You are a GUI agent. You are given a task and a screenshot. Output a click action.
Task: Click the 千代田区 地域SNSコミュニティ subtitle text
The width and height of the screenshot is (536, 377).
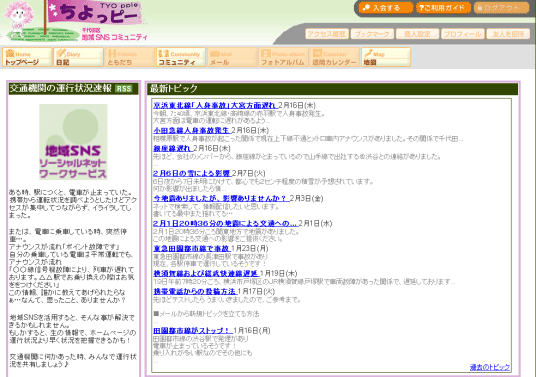pos(114,35)
